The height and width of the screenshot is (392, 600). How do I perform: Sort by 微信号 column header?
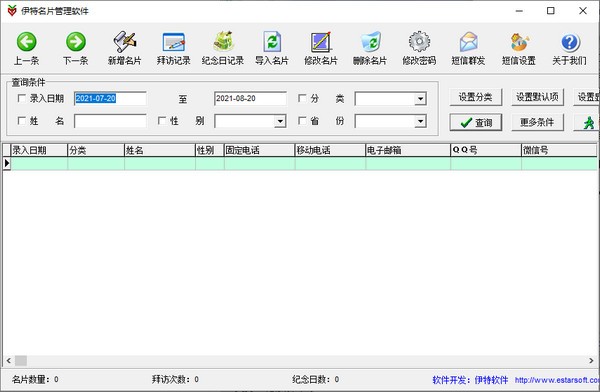pos(559,150)
